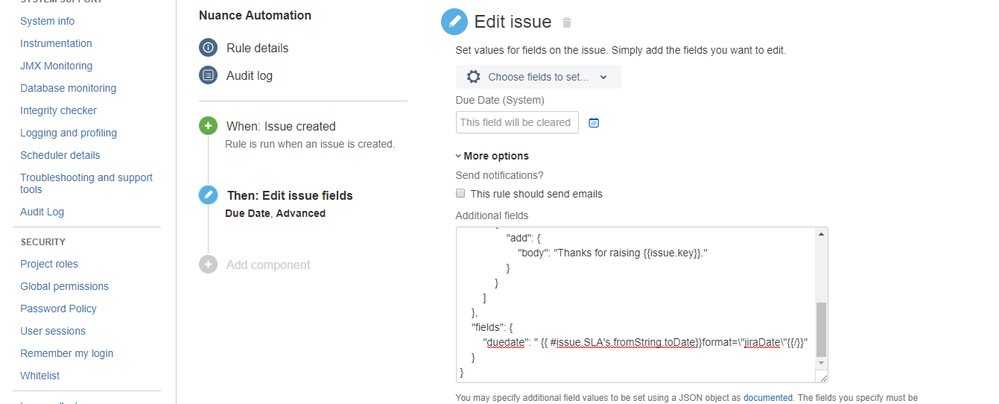Click the Additional fields scrollbar thumb
Image resolution: width=999 pixels, height=404 pixels.
tap(821, 329)
